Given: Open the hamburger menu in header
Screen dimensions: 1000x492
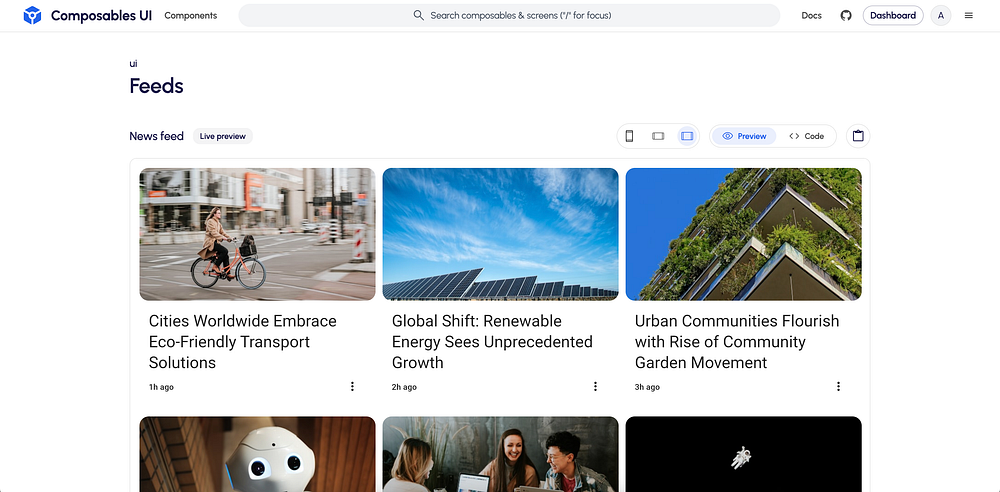Looking at the screenshot, I should (968, 16).
